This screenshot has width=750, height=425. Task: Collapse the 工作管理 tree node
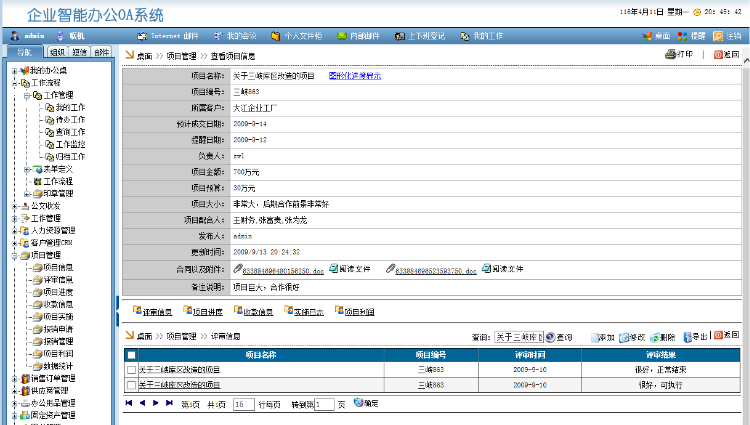click(27, 96)
